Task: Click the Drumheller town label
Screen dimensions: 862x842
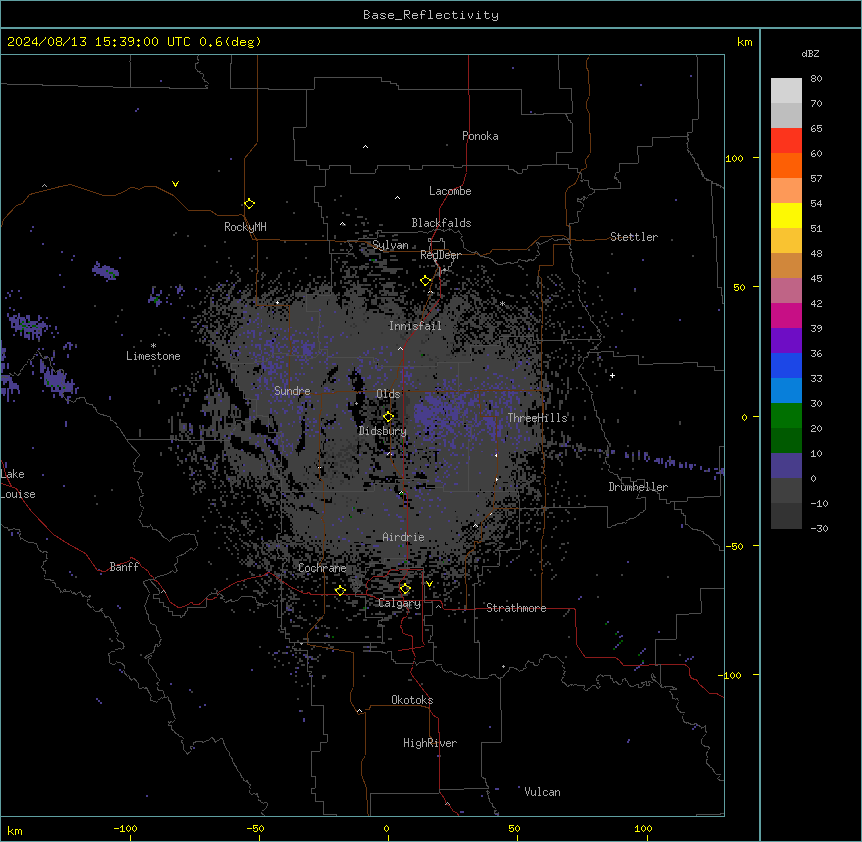Action: pyautogui.click(x=638, y=487)
